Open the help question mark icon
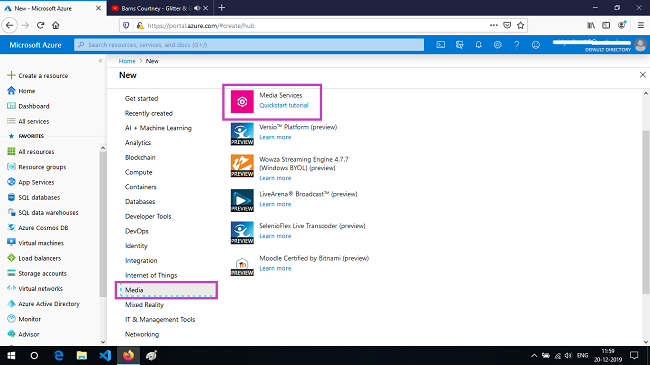This screenshot has height=365, width=650. (x=517, y=45)
